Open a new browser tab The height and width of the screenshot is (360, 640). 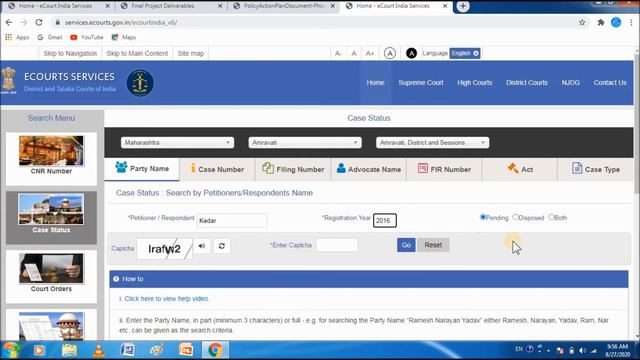[463, 6]
